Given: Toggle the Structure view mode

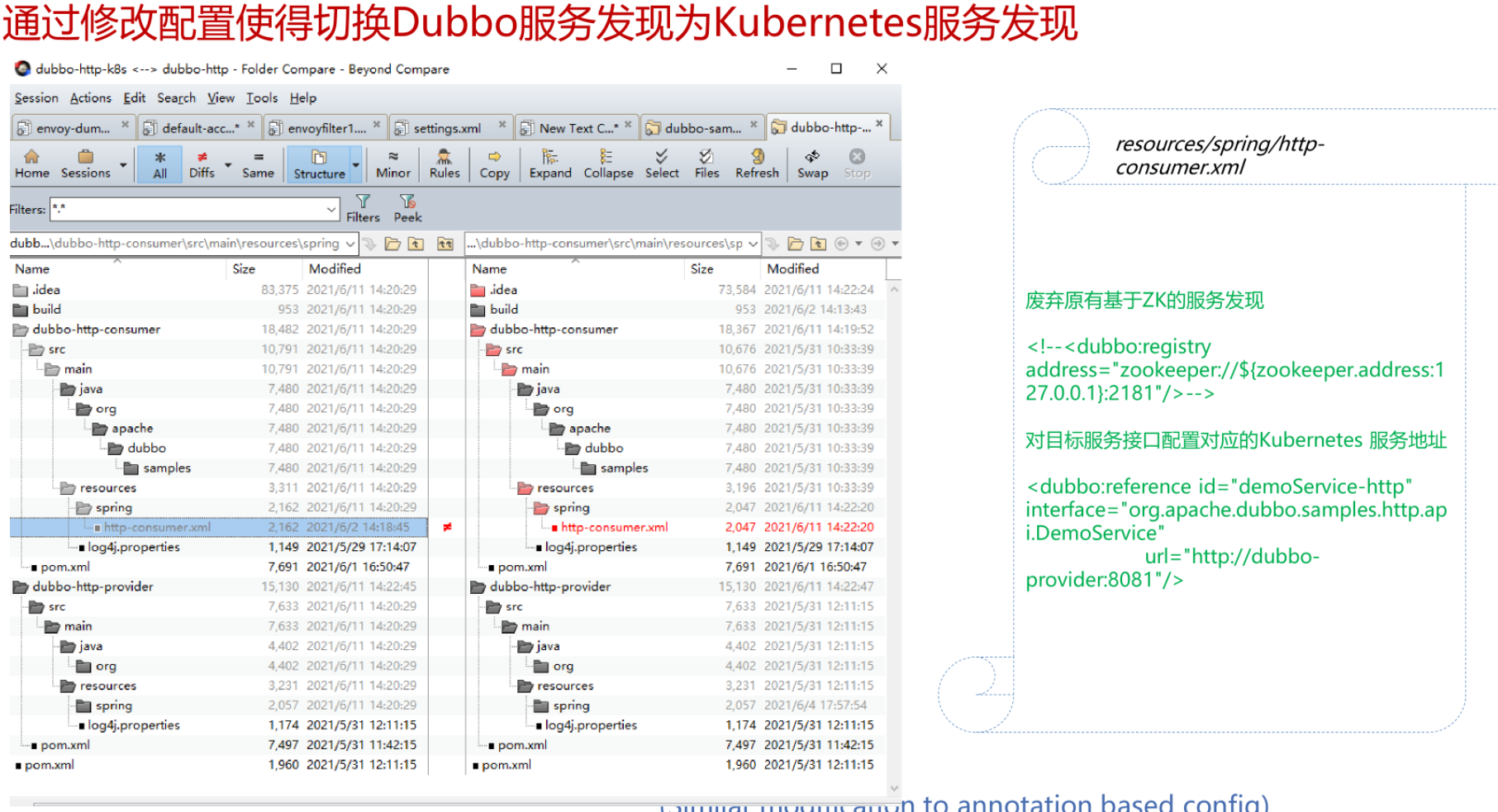Looking at the screenshot, I should (319, 164).
